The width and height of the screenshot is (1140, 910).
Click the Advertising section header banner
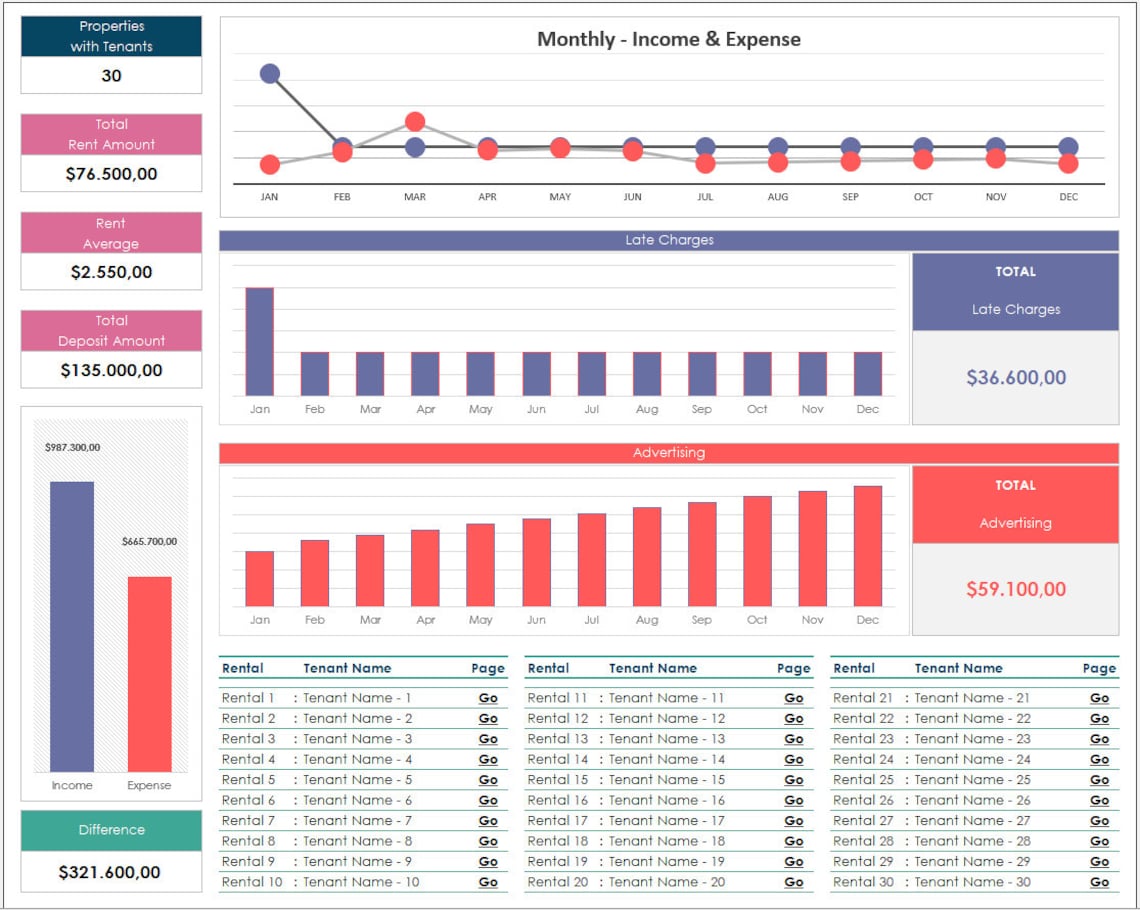click(667, 453)
